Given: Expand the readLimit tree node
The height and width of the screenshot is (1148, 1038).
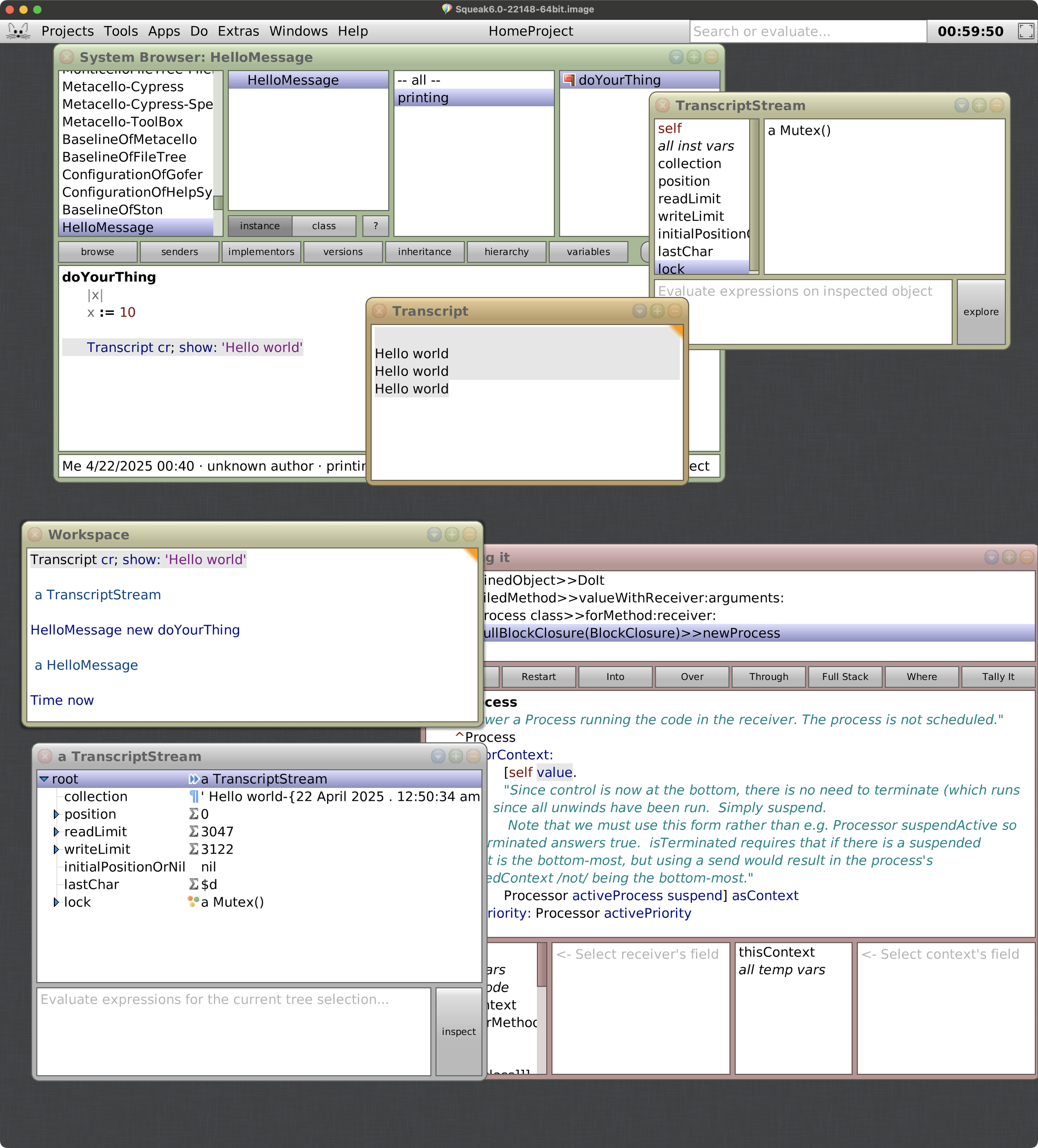Looking at the screenshot, I should [x=56, y=832].
